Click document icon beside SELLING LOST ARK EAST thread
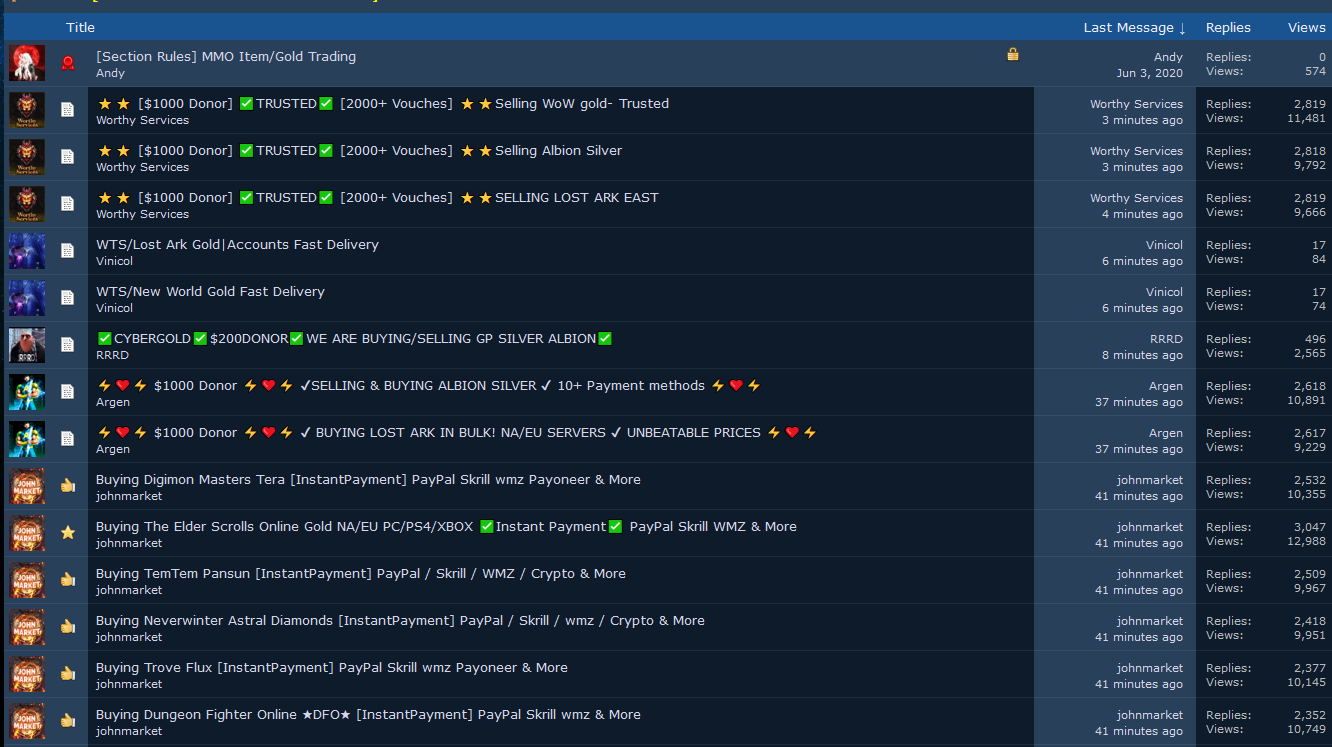 point(68,204)
